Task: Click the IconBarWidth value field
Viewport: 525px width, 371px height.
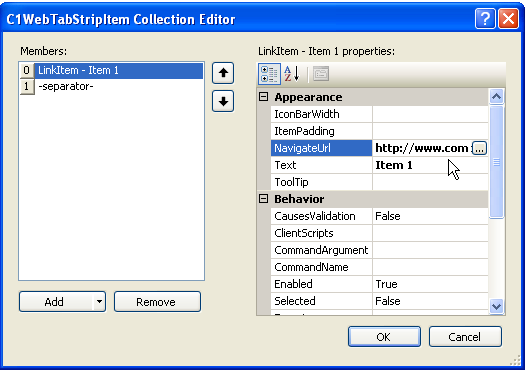Action: pos(430,114)
